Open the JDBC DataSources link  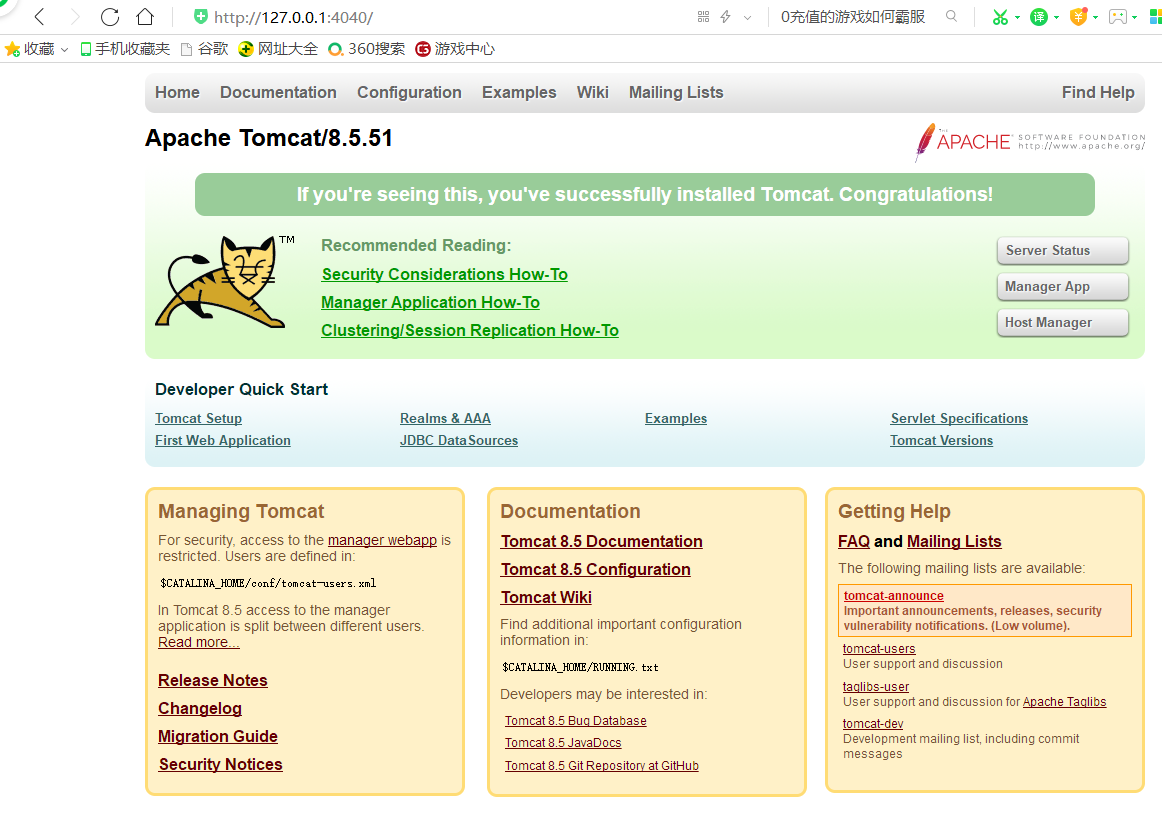tap(459, 440)
